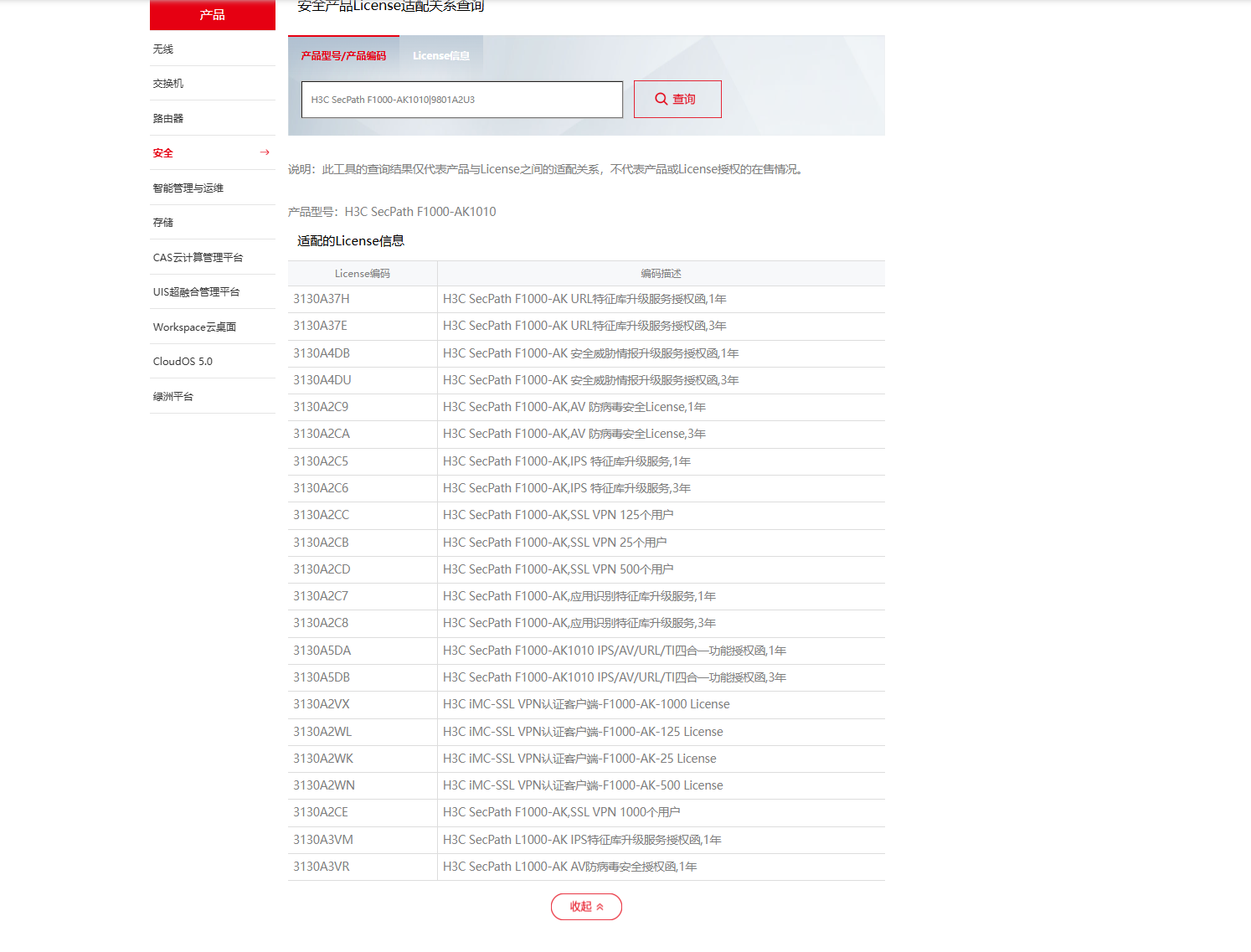Image resolution: width=1251 pixels, height=952 pixels.
Task: Open the 交换机 sidebar category
Action: click(x=168, y=84)
